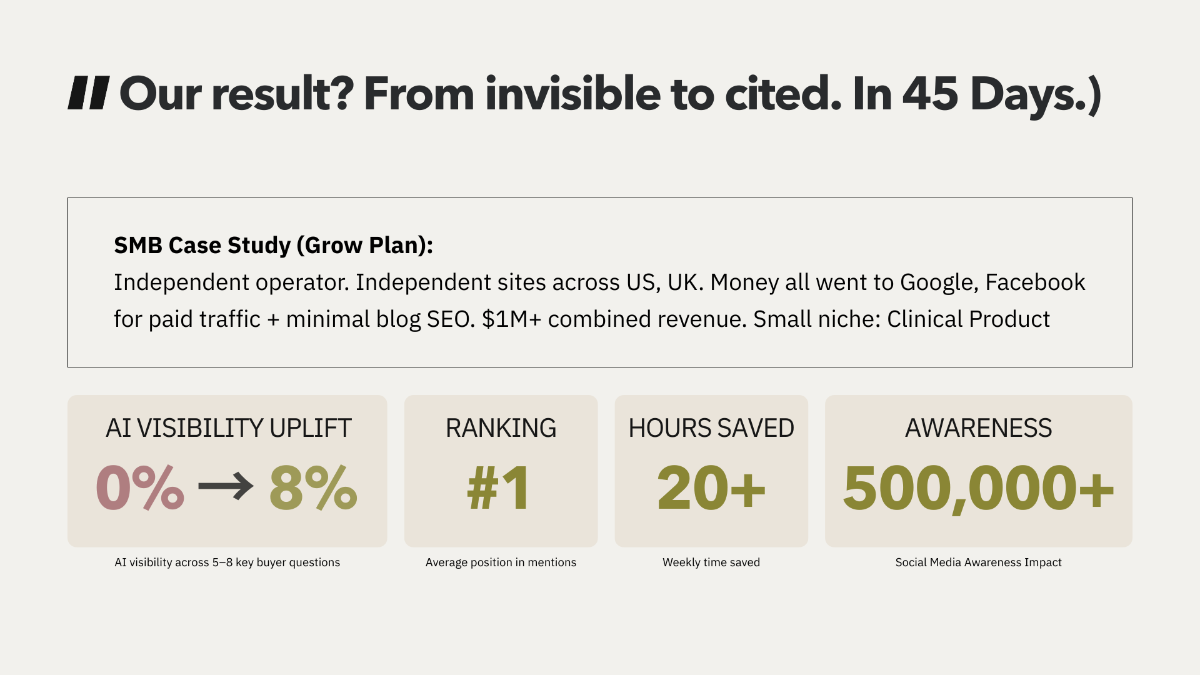Click the case study description paragraph
The image size is (1200, 675).
coord(599,301)
